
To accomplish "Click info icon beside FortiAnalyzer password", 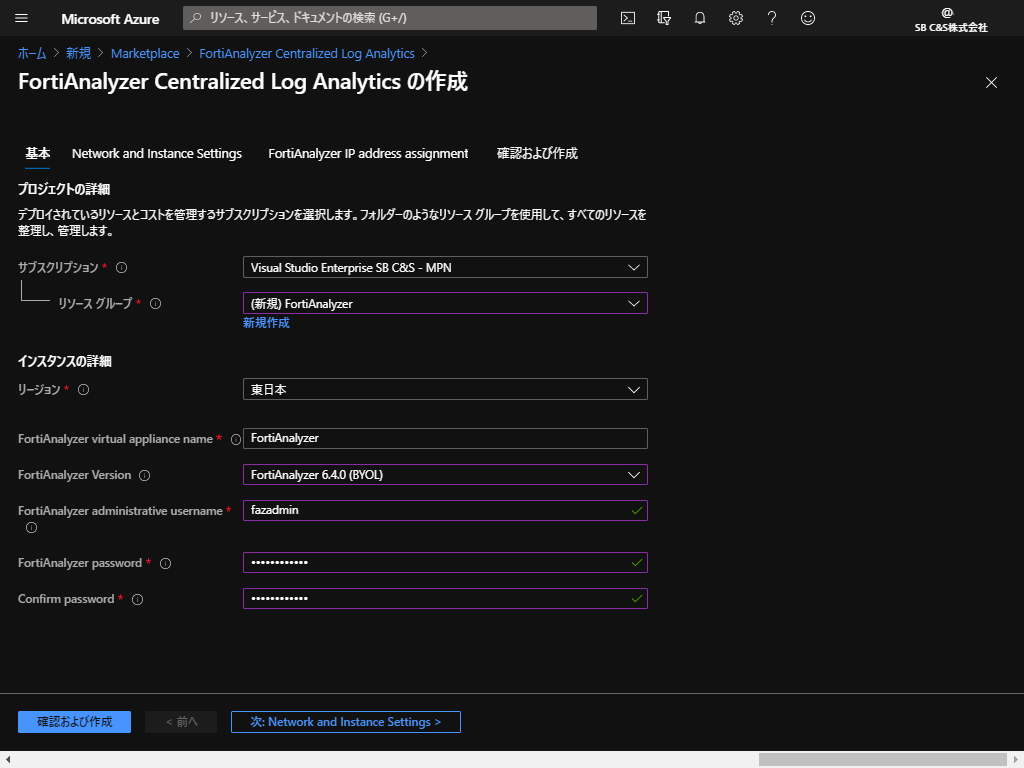I will pyautogui.click(x=165, y=564).
